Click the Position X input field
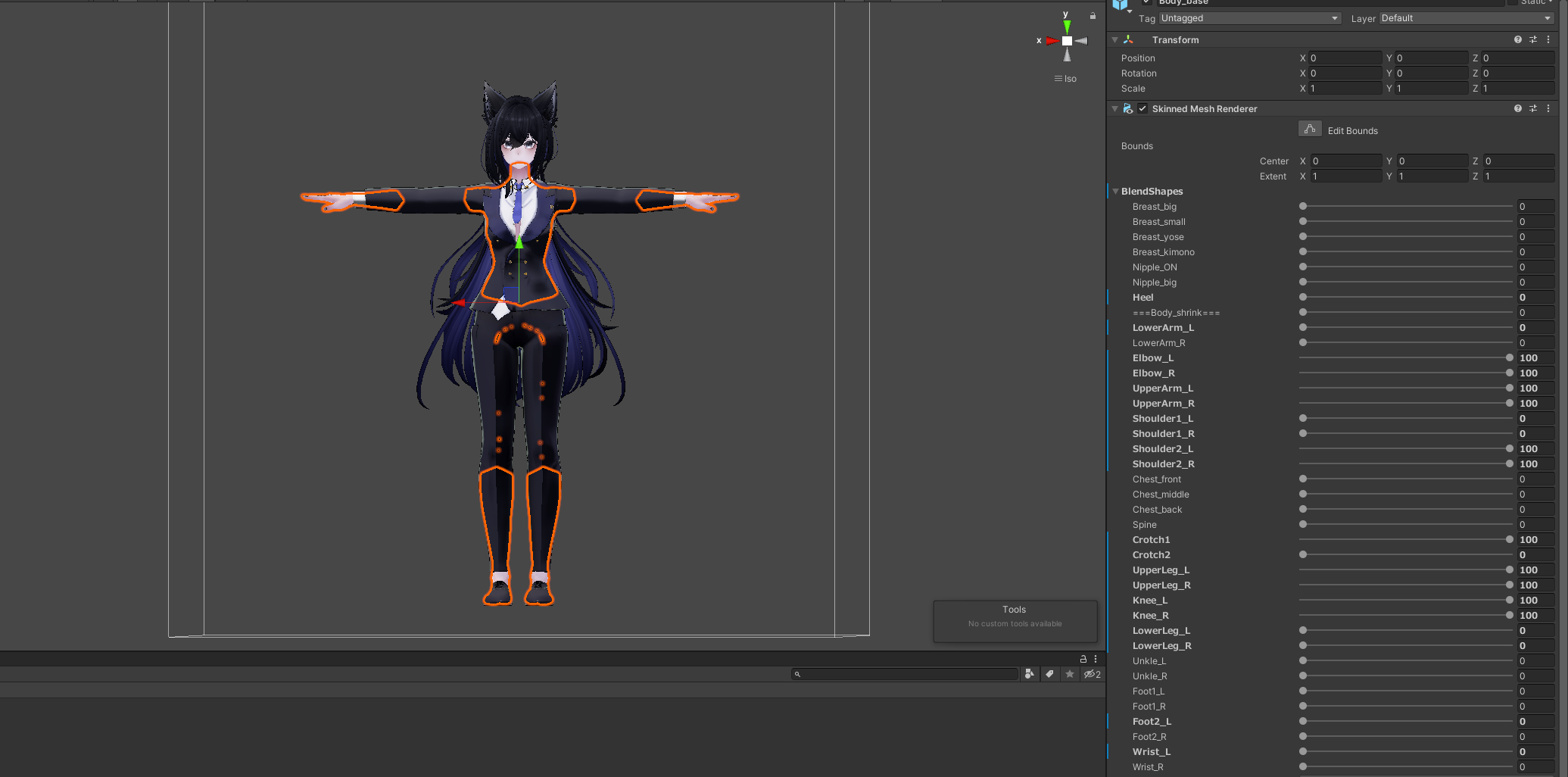The width and height of the screenshot is (1568, 777). 1345,58
